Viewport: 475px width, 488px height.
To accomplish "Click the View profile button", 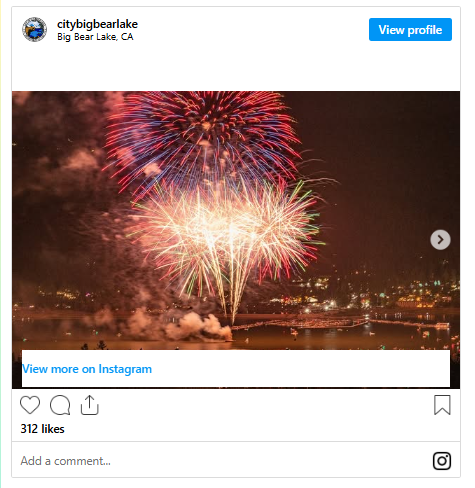I will pyautogui.click(x=410, y=30).
